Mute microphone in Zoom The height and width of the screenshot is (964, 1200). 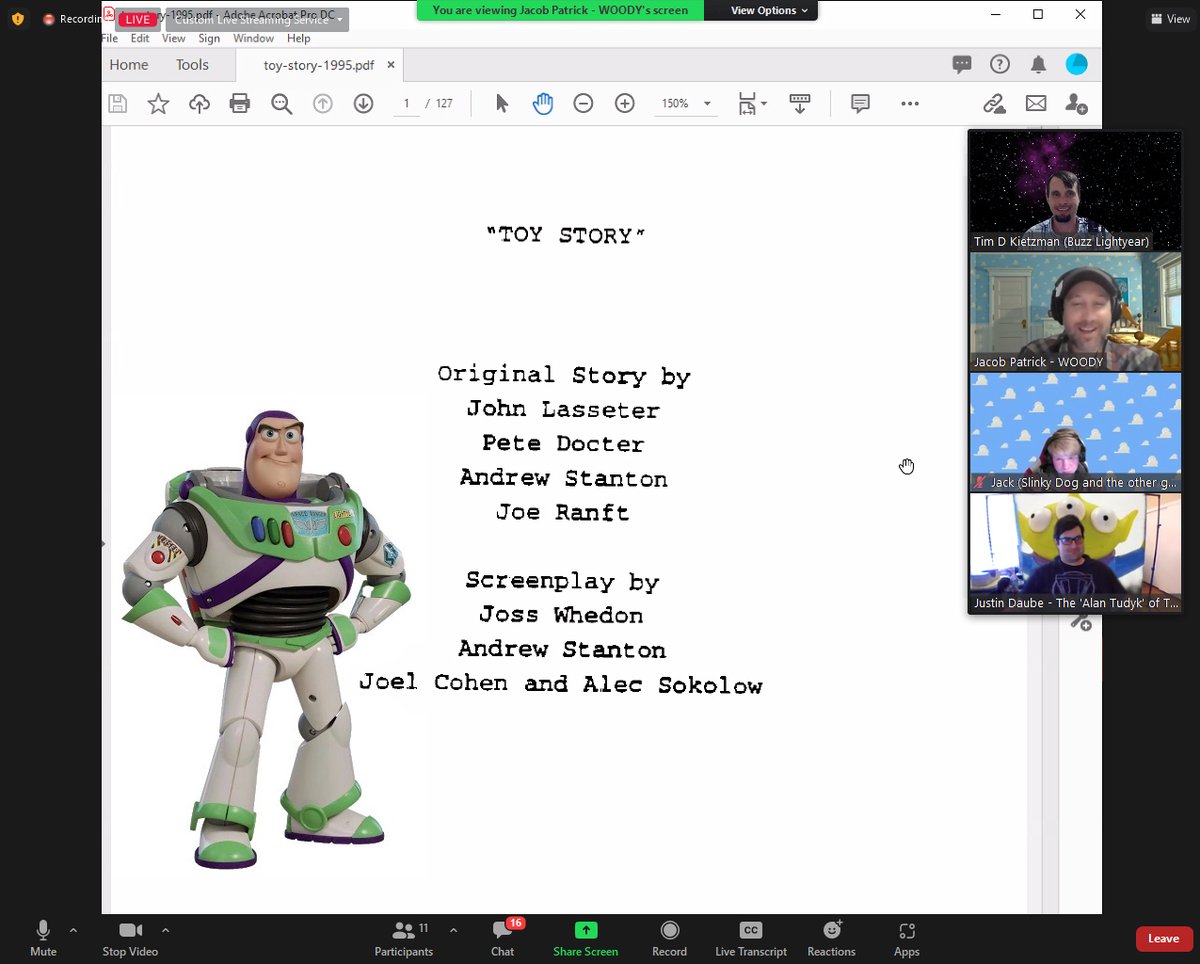(43, 940)
